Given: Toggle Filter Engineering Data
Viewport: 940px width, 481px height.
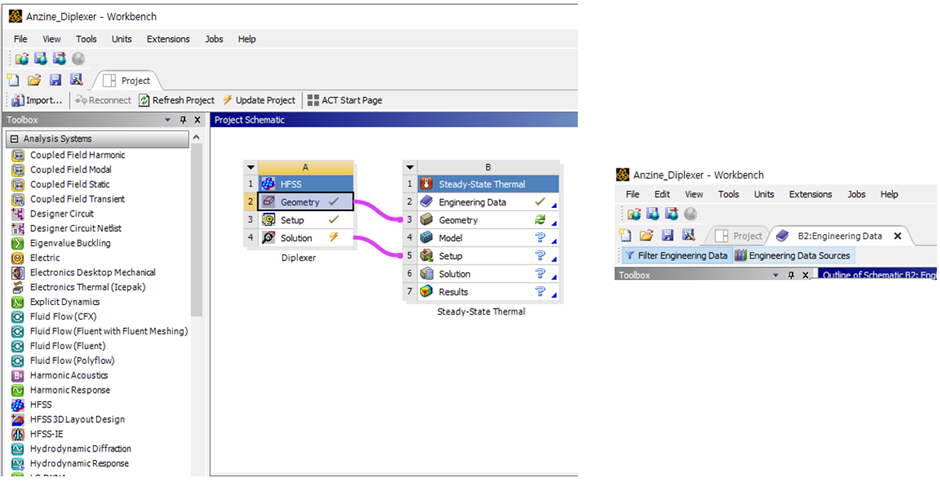Looking at the screenshot, I should pyautogui.click(x=676, y=255).
